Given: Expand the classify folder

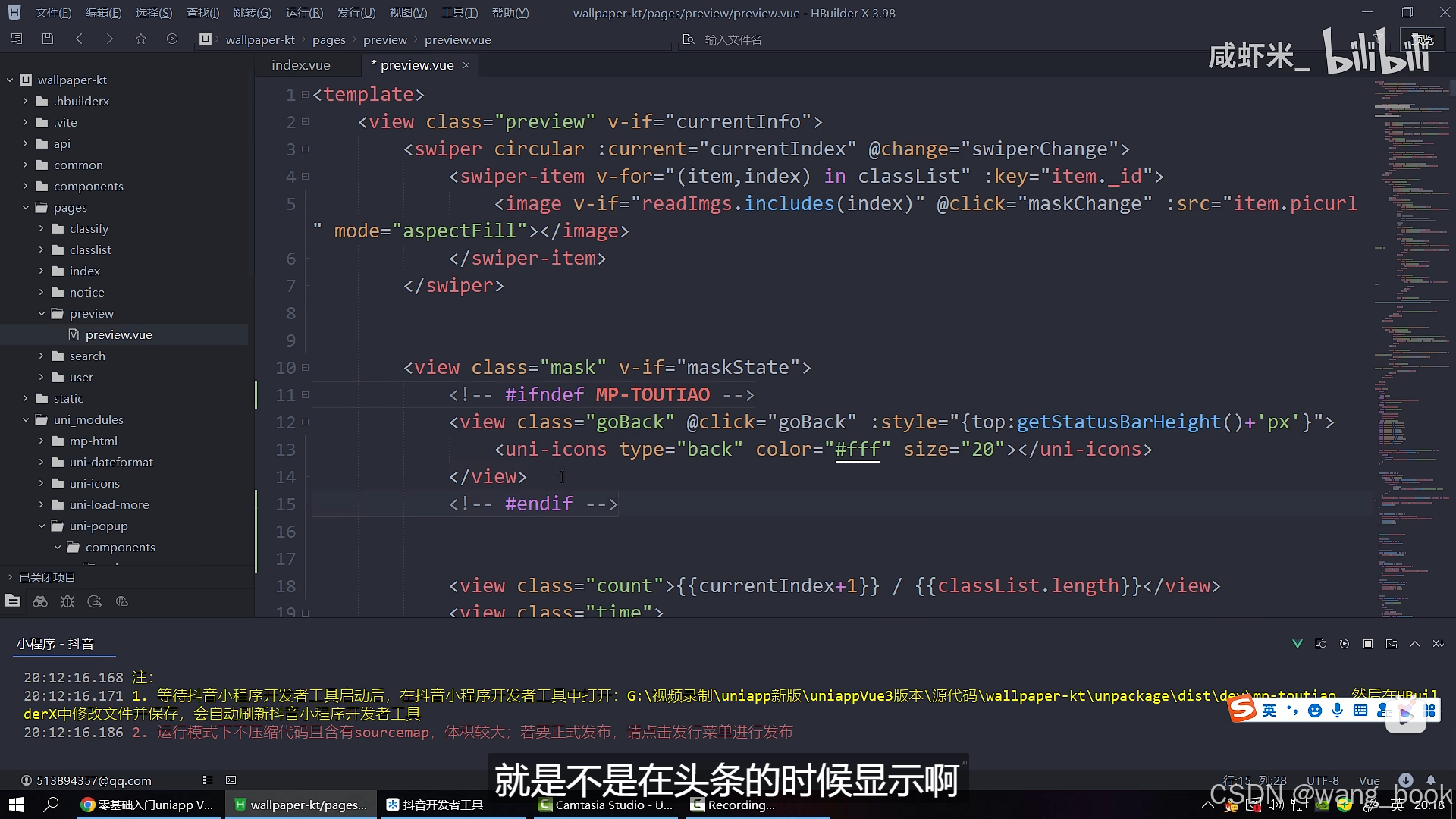Looking at the screenshot, I should tap(41, 228).
